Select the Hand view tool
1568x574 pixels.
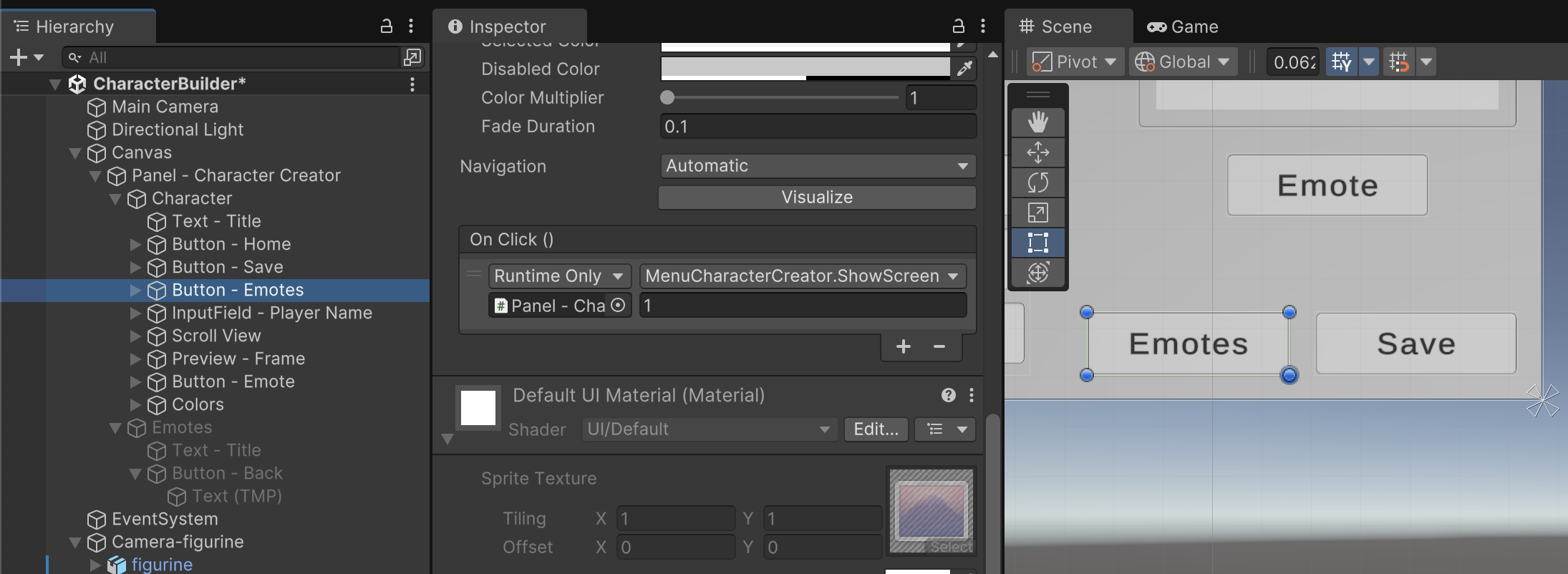point(1037,122)
